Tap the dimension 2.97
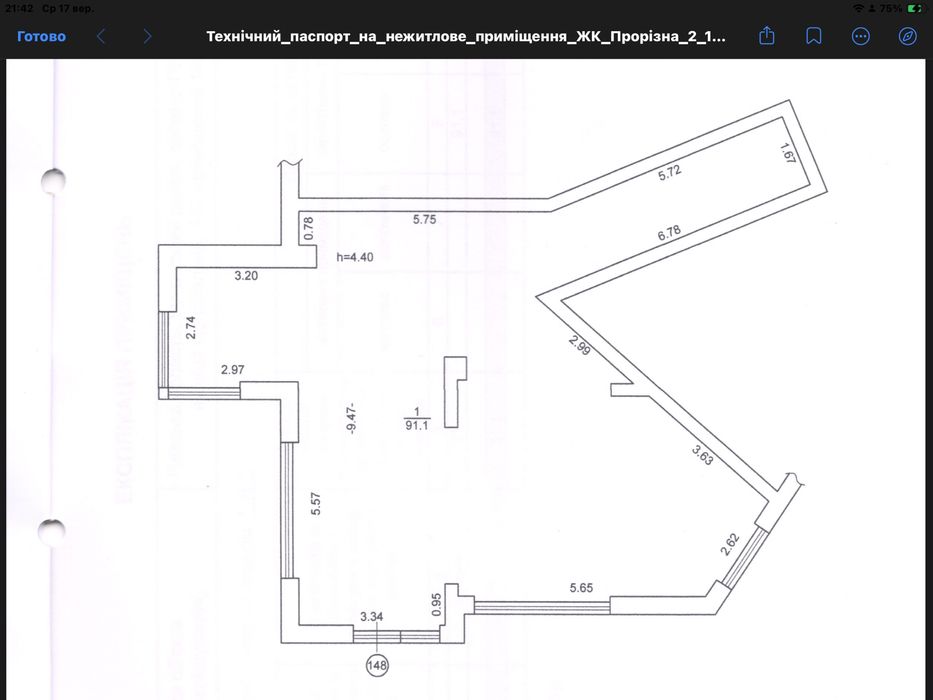The height and width of the screenshot is (700, 933). click(233, 370)
